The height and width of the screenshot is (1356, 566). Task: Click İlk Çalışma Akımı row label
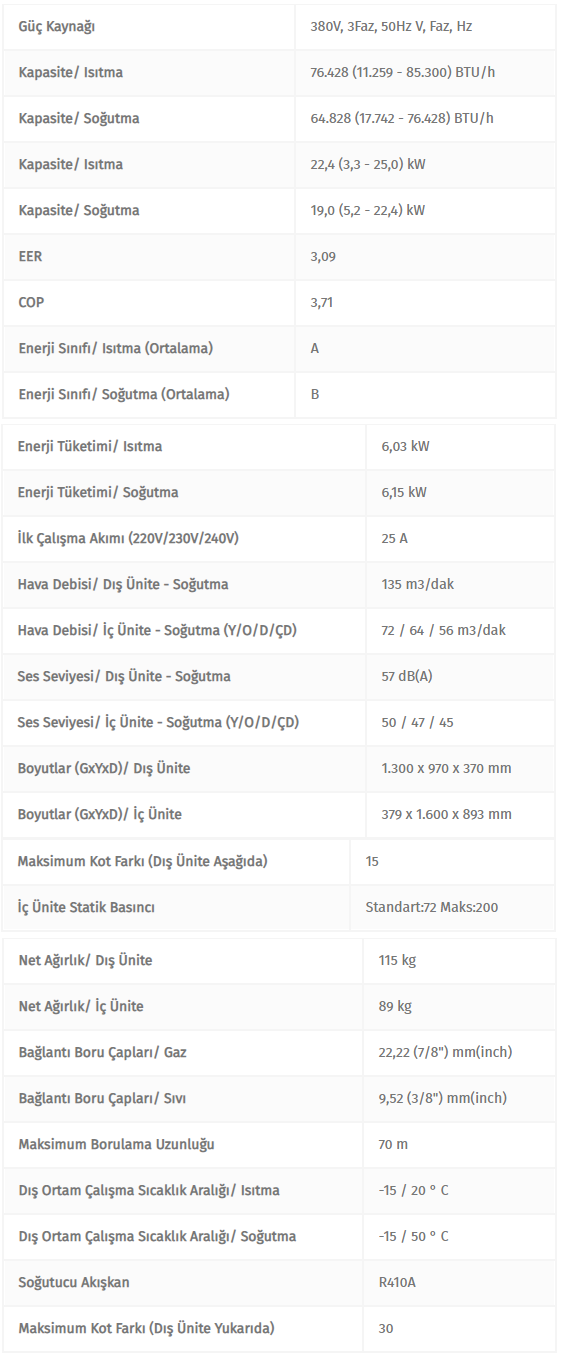pyautogui.click(x=128, y=539)
